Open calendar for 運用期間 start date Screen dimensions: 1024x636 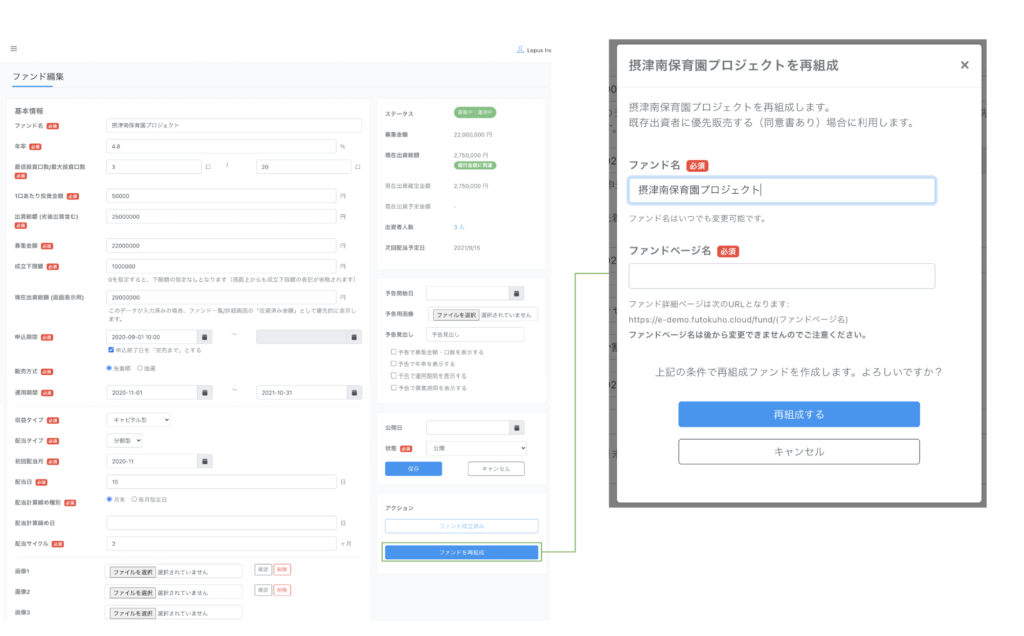point(205,392)
